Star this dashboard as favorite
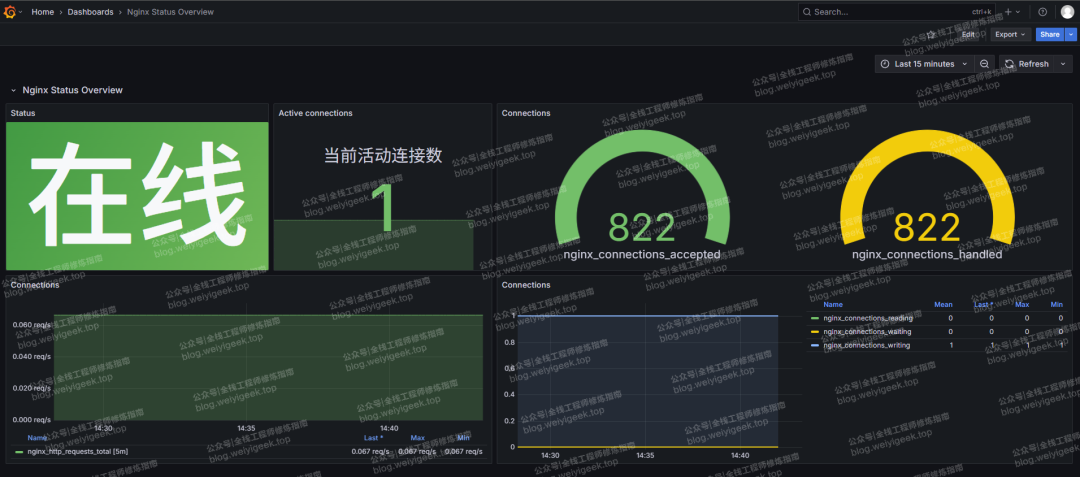This screenshot has width=1080, height=477. click(x=931, y=34)
